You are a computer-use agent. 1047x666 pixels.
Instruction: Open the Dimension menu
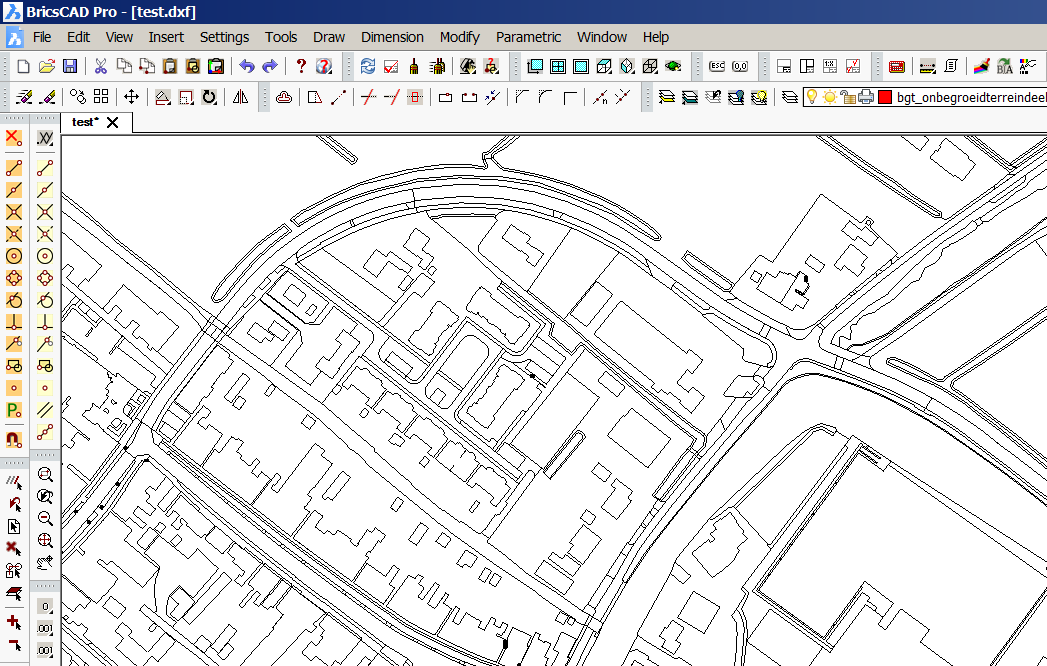(x=392, y=37)
